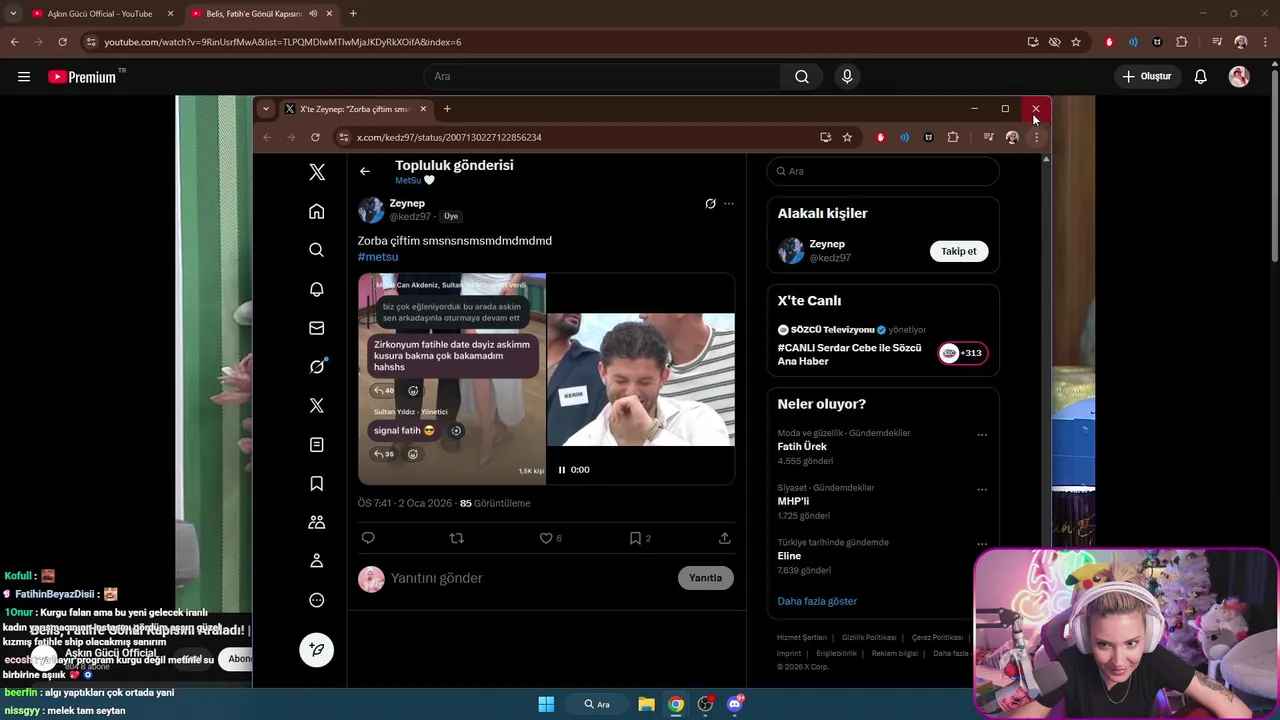Viewport: 1280px width, 720px height.
Task: Select the X'te Zeynep tab
Action: pos(355,109)
